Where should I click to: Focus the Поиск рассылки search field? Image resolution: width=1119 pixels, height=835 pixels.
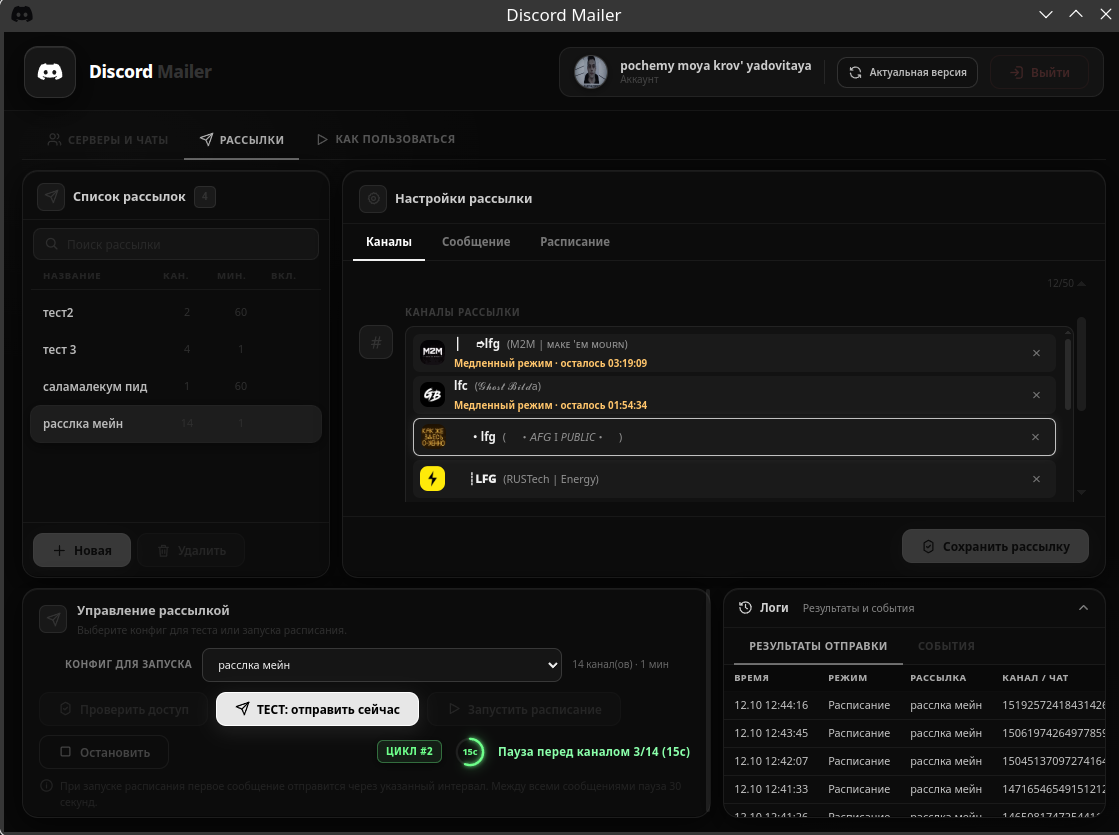pyautogui.click(x=176, y=244)
